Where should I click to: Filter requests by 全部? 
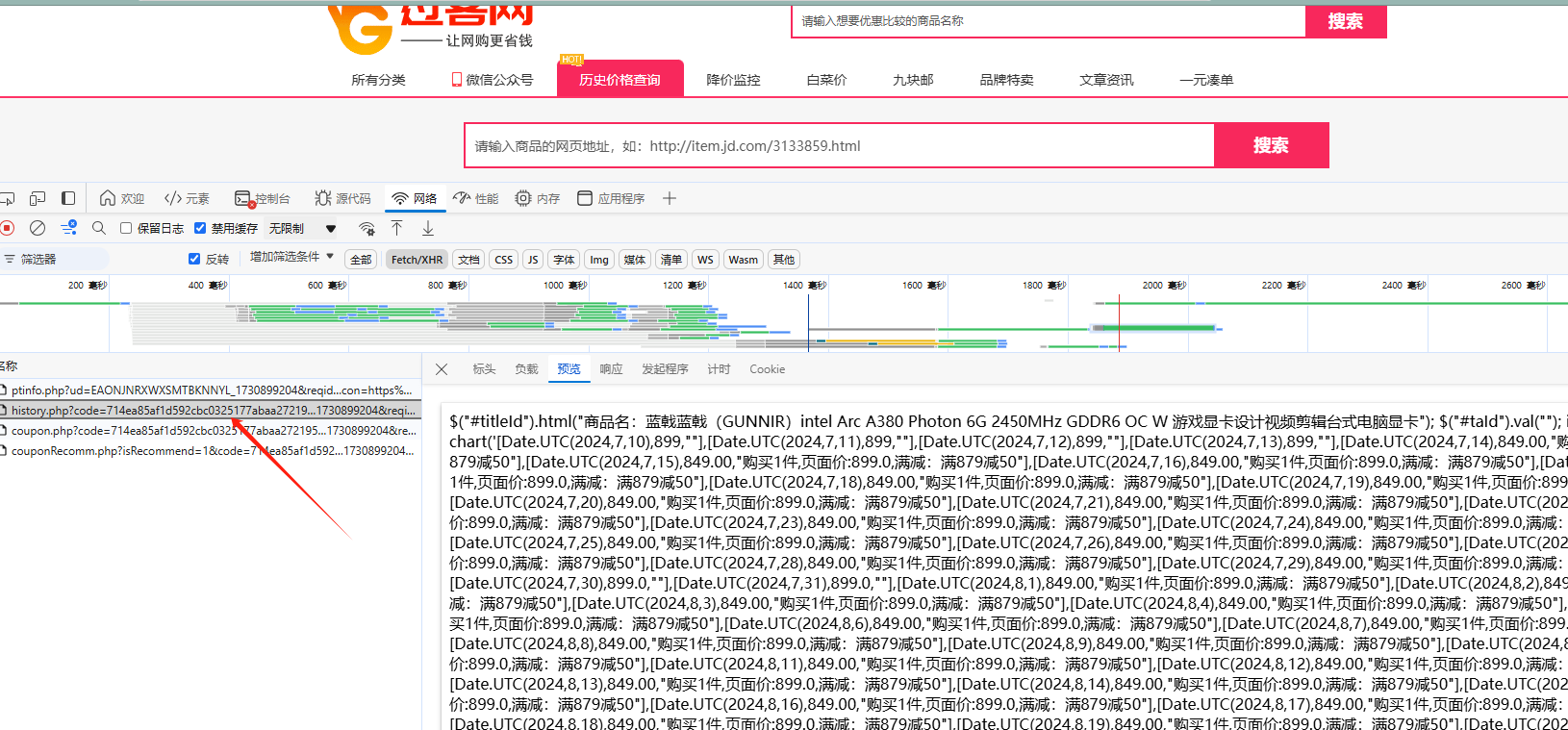tap(361, 260)
